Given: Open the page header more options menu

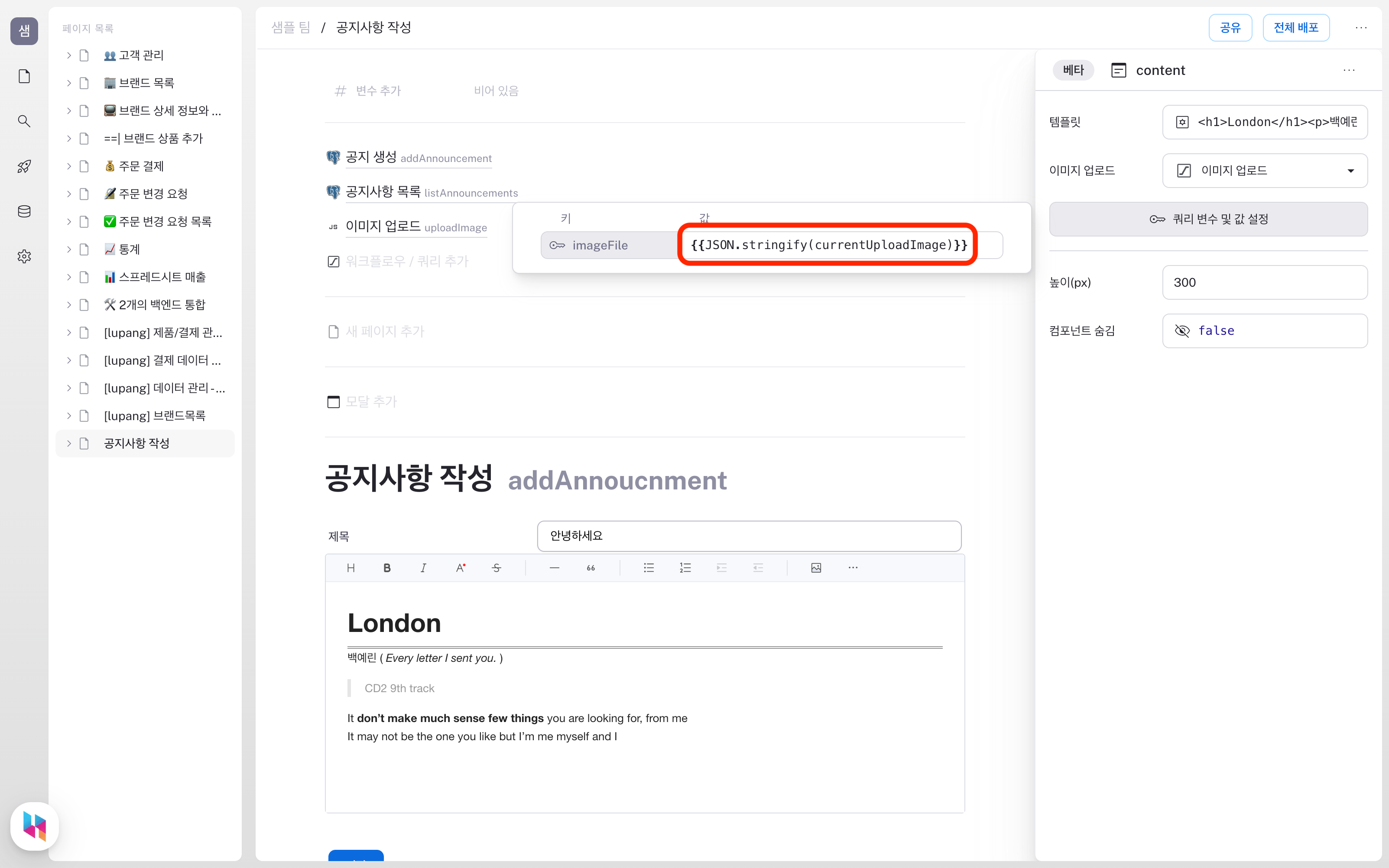Looking at the screenshot, I should click(x=1361, y=28).
